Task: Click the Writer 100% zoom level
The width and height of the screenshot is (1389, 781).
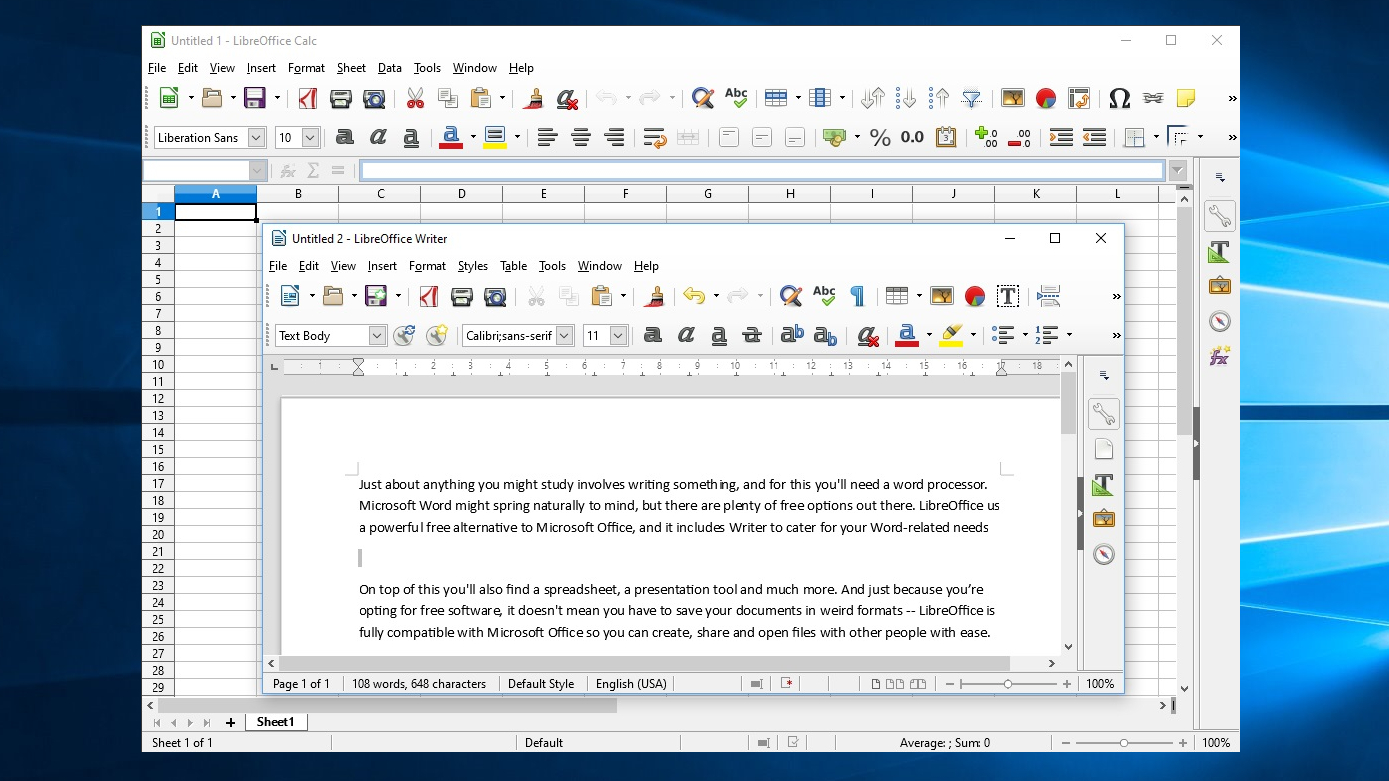Action: 1100,684
